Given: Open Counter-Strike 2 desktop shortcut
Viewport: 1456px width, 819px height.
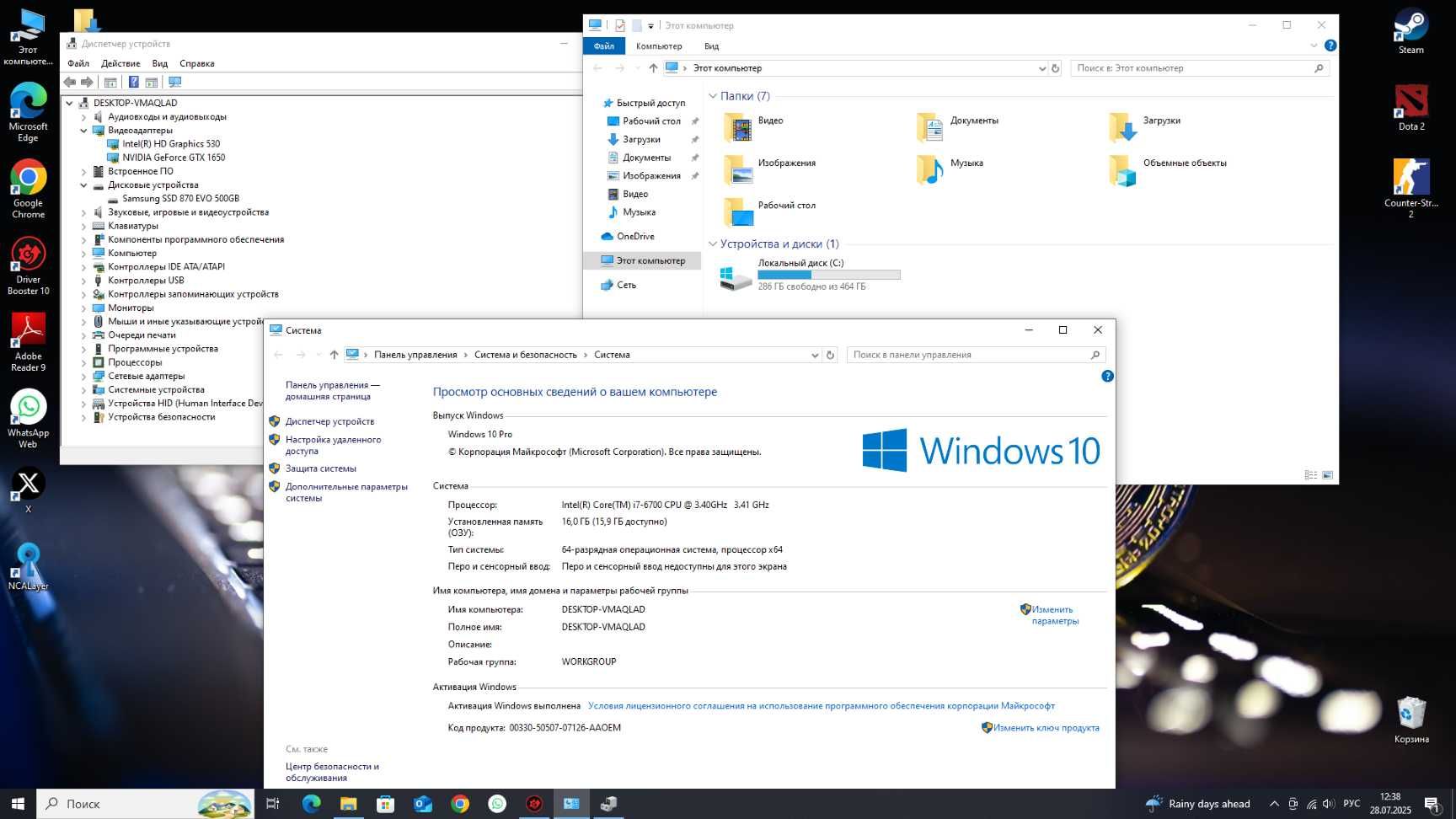Looking at the screenshot, I should (1410, 188).
